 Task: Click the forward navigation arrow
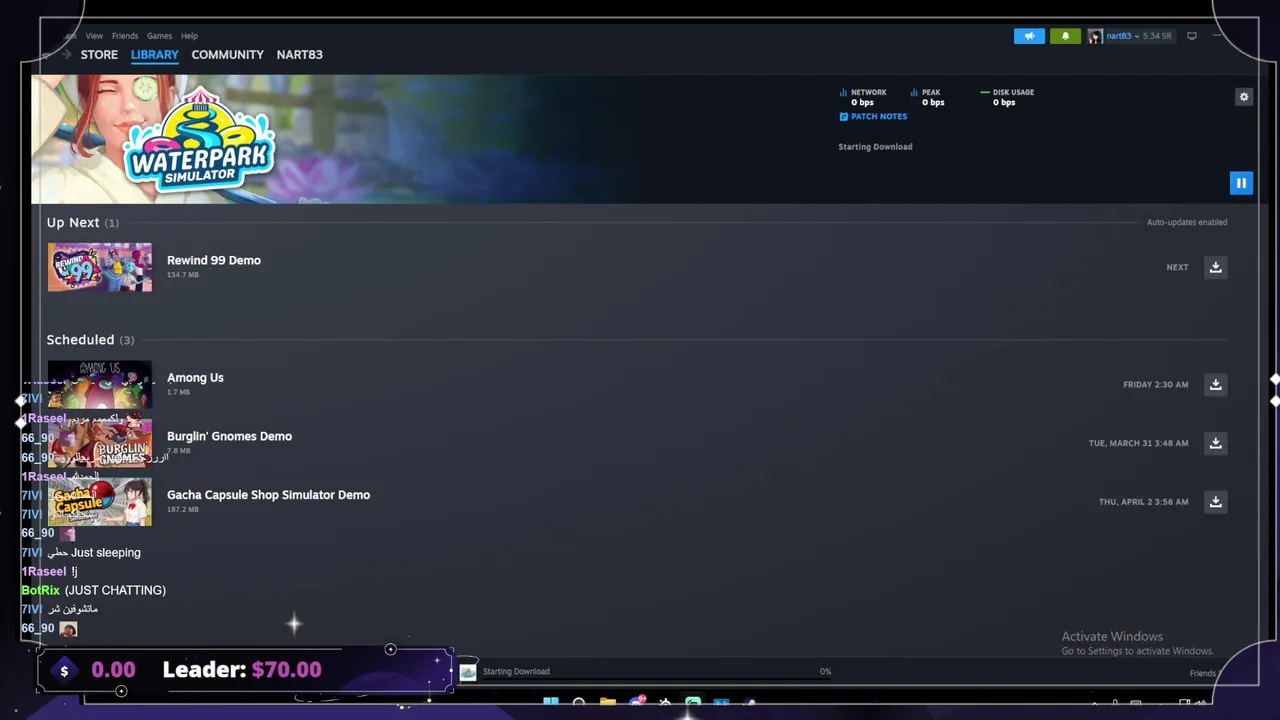click(66, 55)
